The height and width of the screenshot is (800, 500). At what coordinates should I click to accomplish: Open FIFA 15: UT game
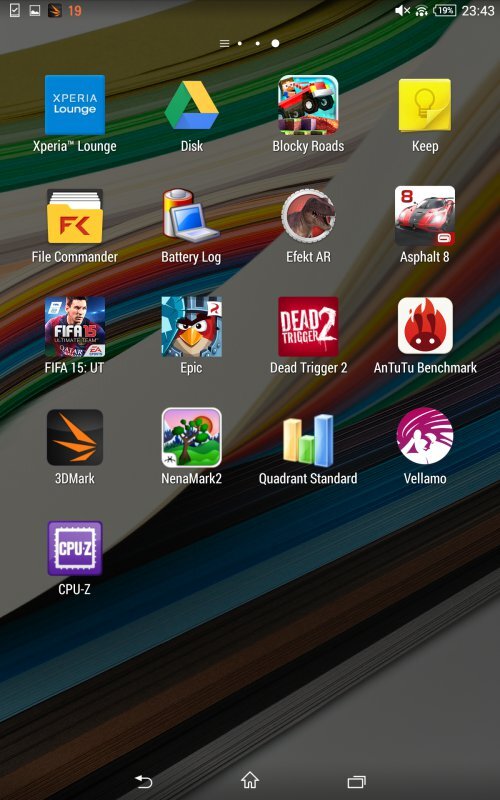(x=74, y=327)
